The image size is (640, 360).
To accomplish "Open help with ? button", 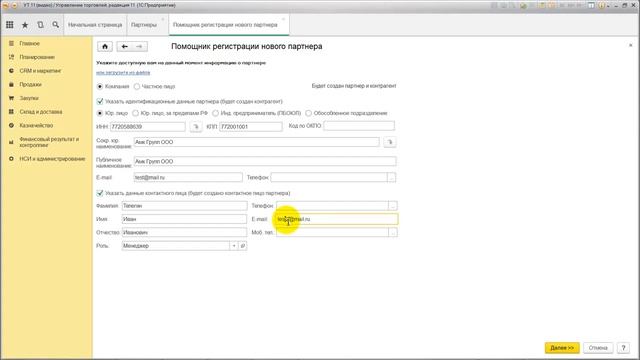I will click(623, 348).
